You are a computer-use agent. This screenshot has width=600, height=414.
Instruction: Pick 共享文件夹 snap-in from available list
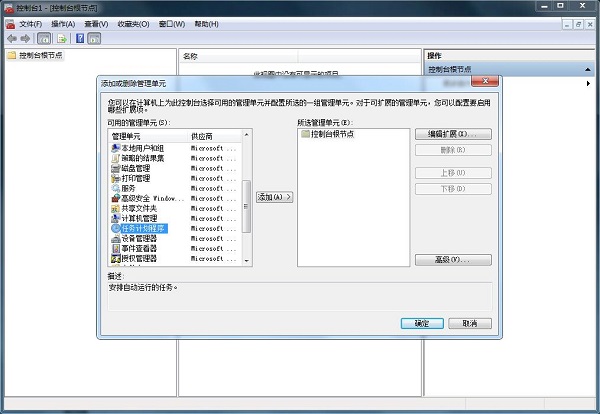(x=138, y=208)
